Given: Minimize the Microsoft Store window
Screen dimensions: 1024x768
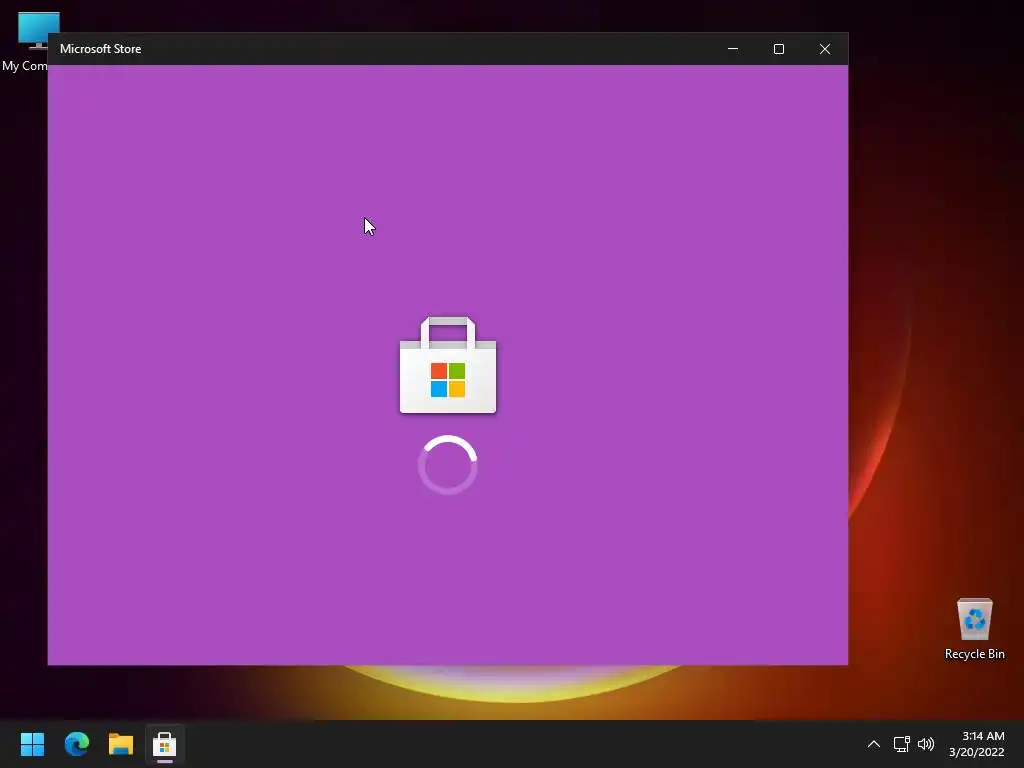Looking at the screenshot, I should [x=733, y=49].
